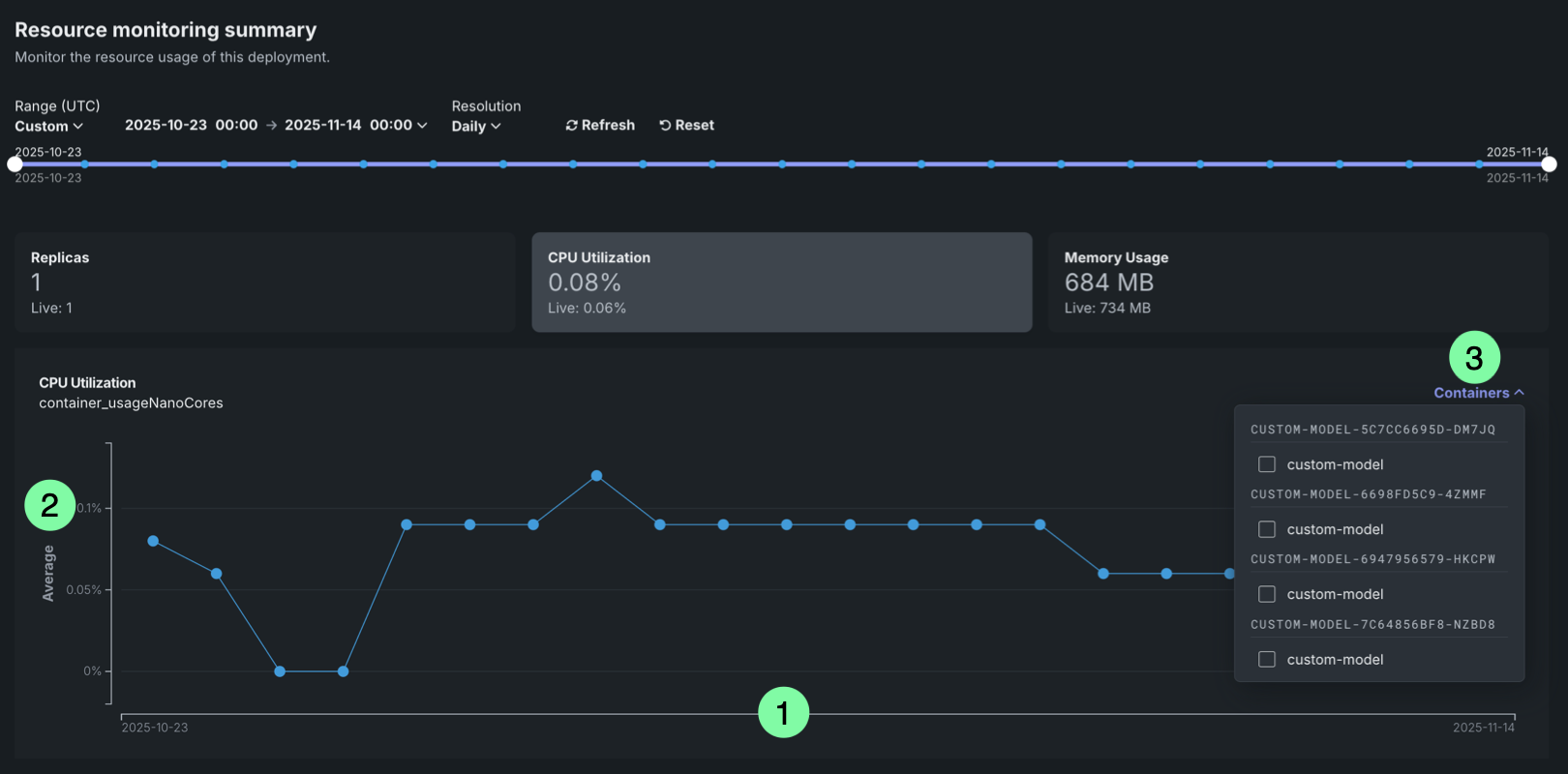The height and width of the screenshot is (774, 1568).
Task: Check custom-model under CUSTOM-MODEL-6947956579-HKCPW
Action: 1266,594
